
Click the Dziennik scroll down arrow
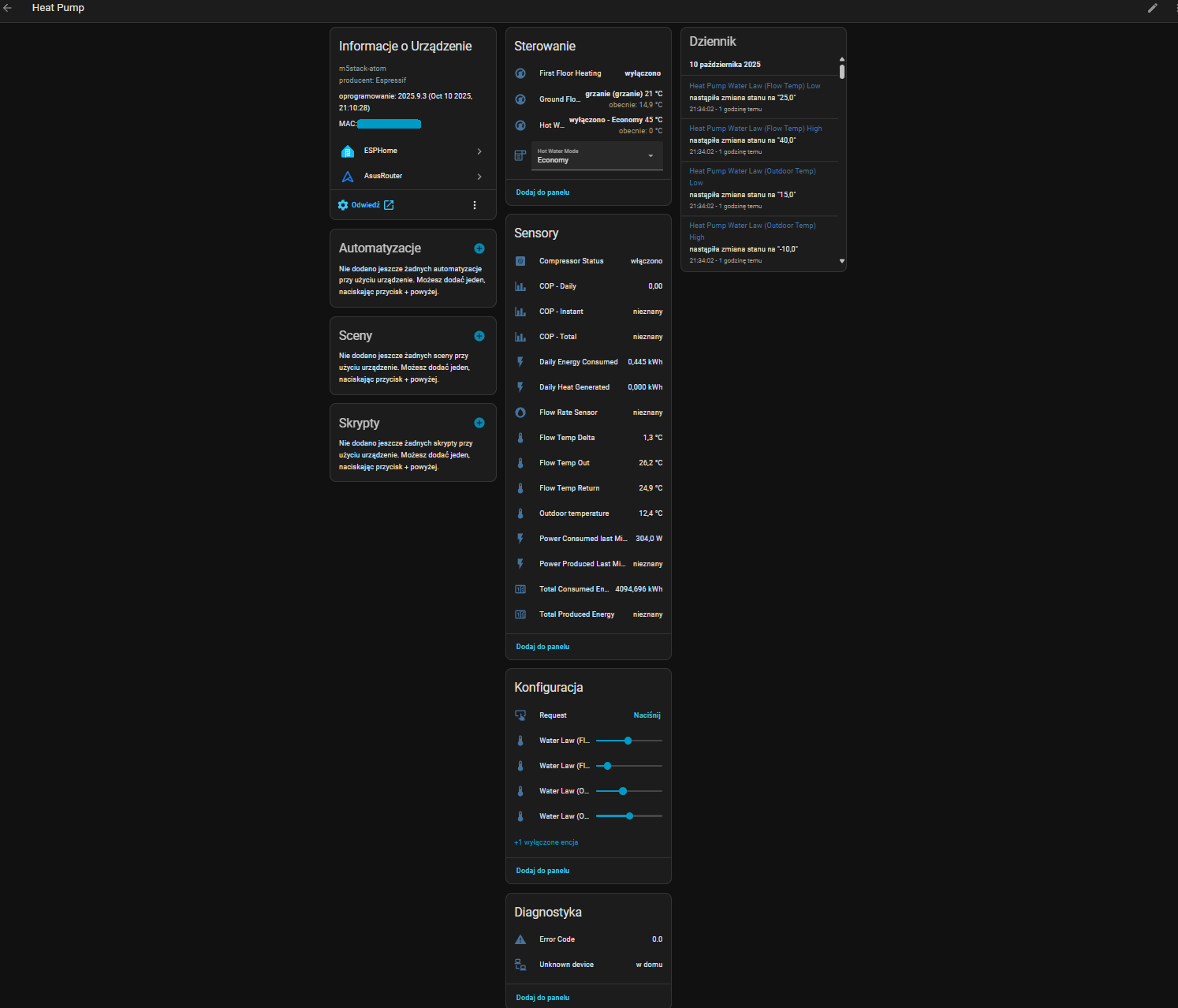842,261
